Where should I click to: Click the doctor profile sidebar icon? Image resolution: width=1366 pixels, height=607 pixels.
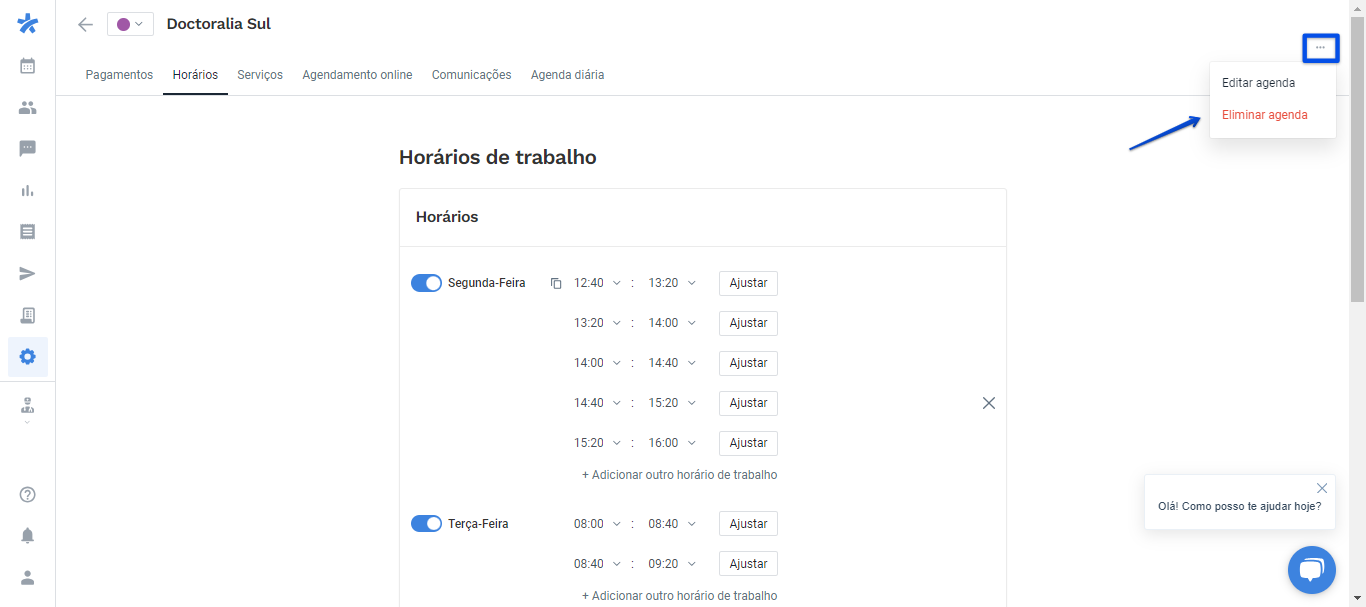click(28, 404)
